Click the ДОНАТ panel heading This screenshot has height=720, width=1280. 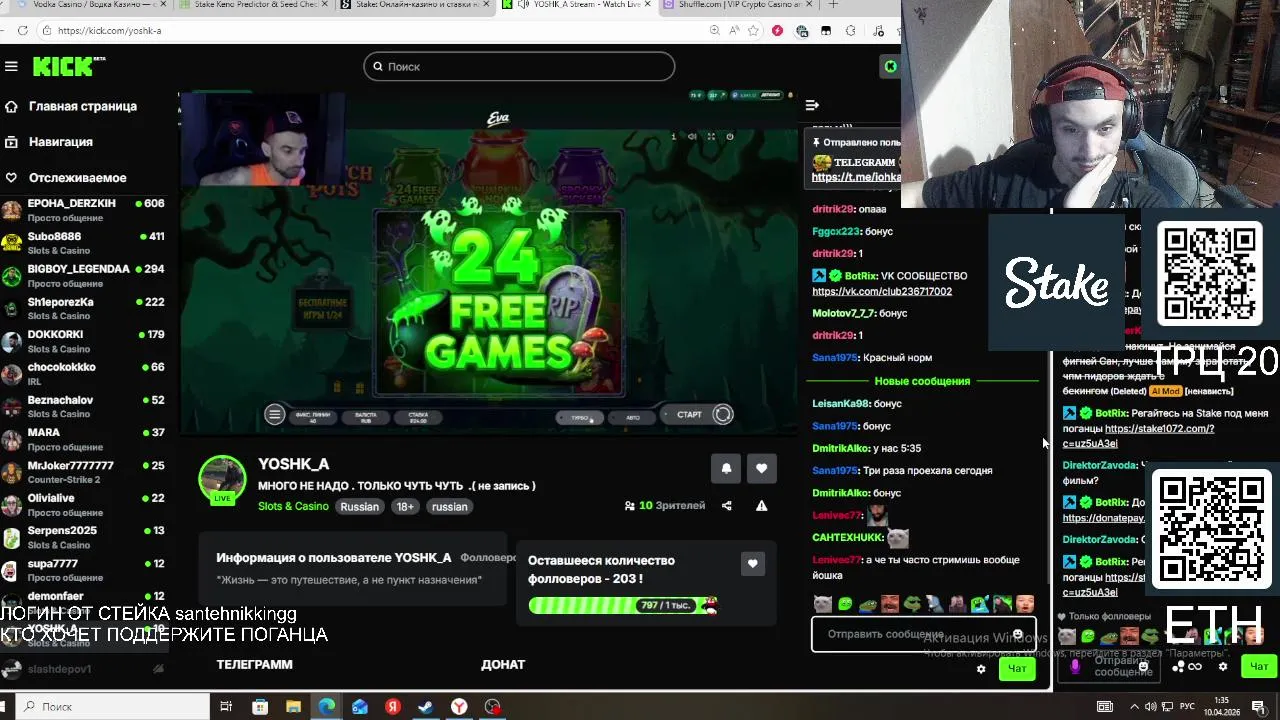pos(503,664)
